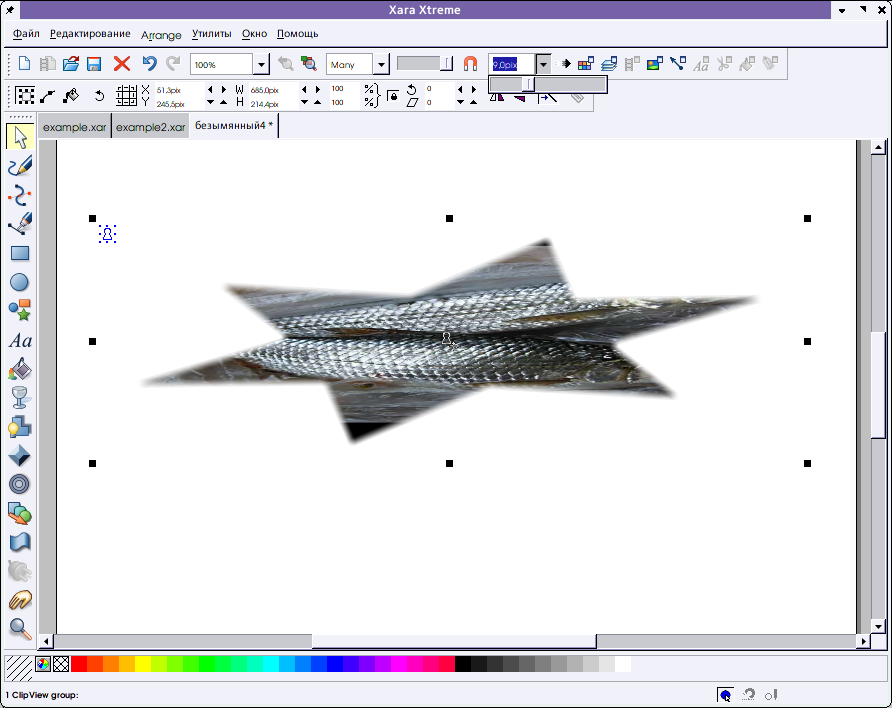Activate the Text tool
Viewport: 892px width, 708px height.
(19, 341)
